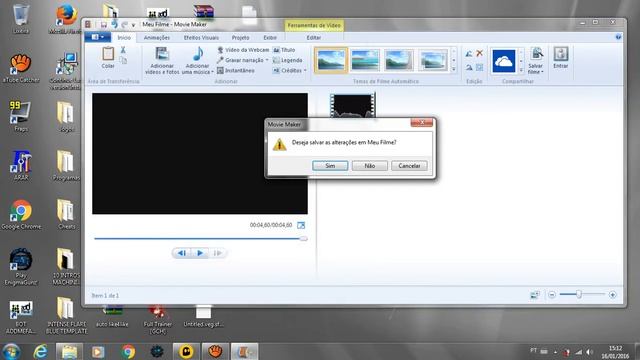Expand the Adicionar uma música dropdown arrow
The height and width of the screenshot is (360, 640).
pos(212,72)
